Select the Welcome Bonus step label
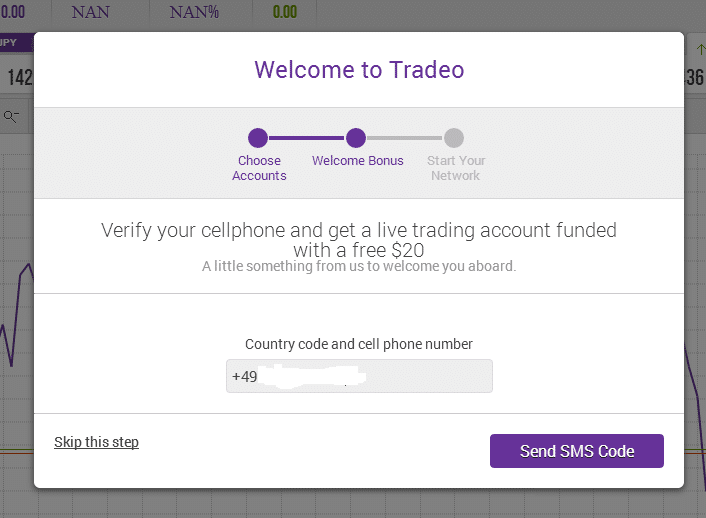The width and height of the screenshot is (706, 518). 357,161
